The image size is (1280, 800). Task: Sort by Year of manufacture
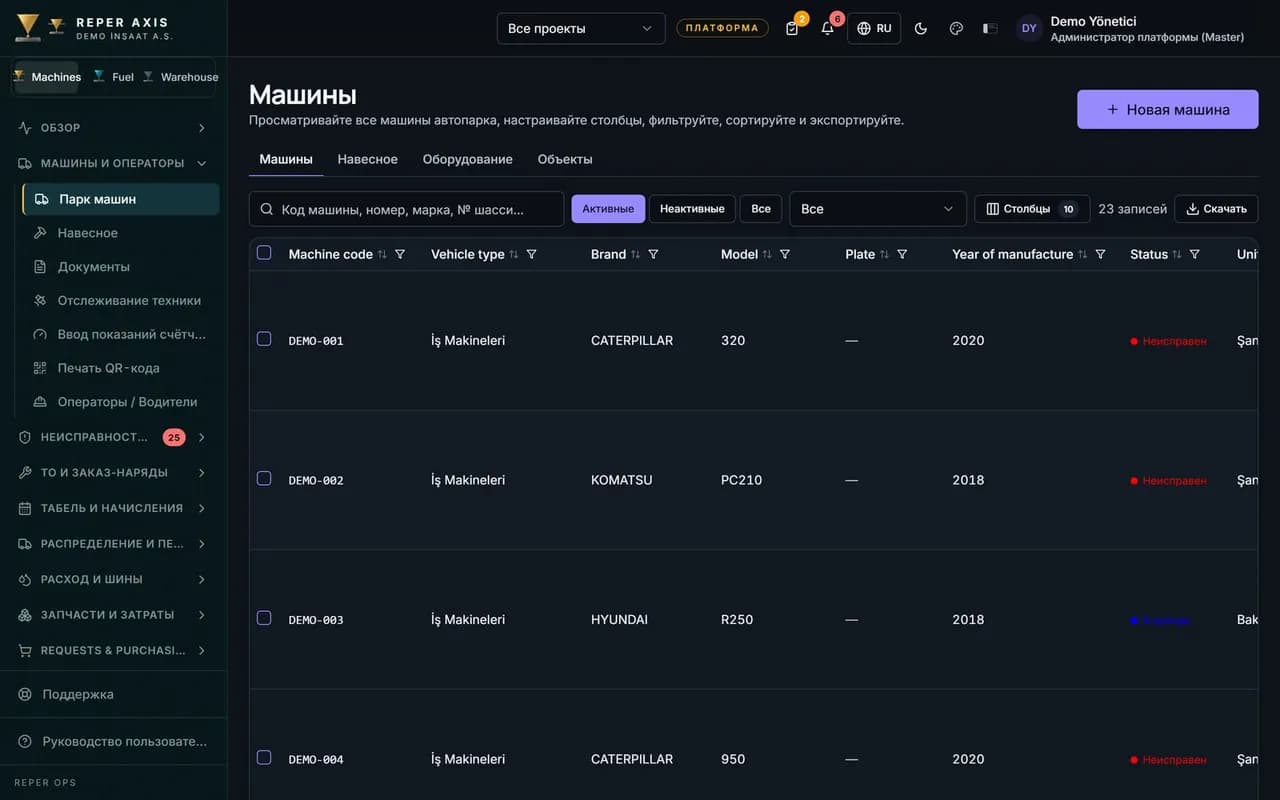1082,254
